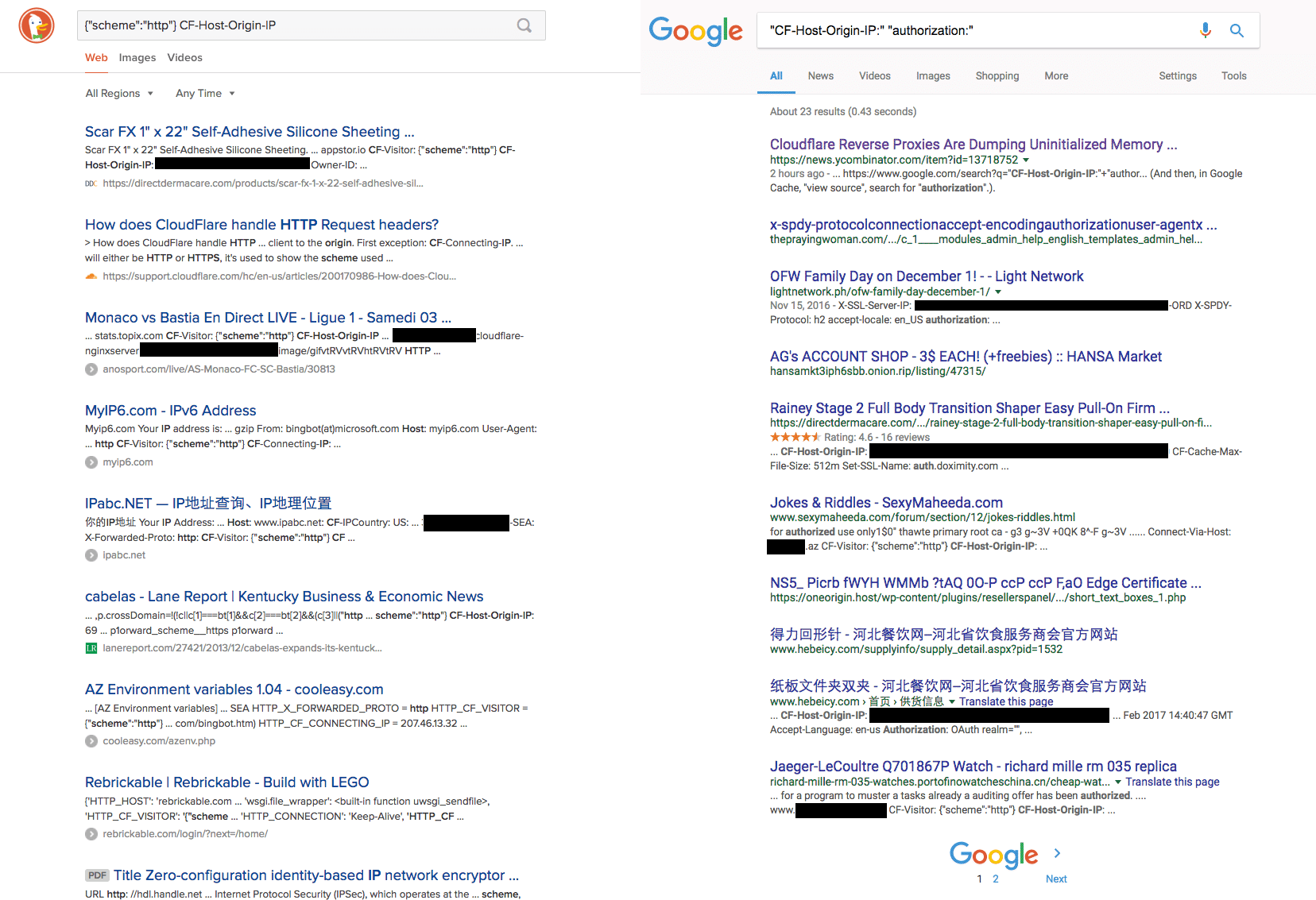Switch to Google Shopping tab
Screen dimensions: 1316x900
(997, 76)
